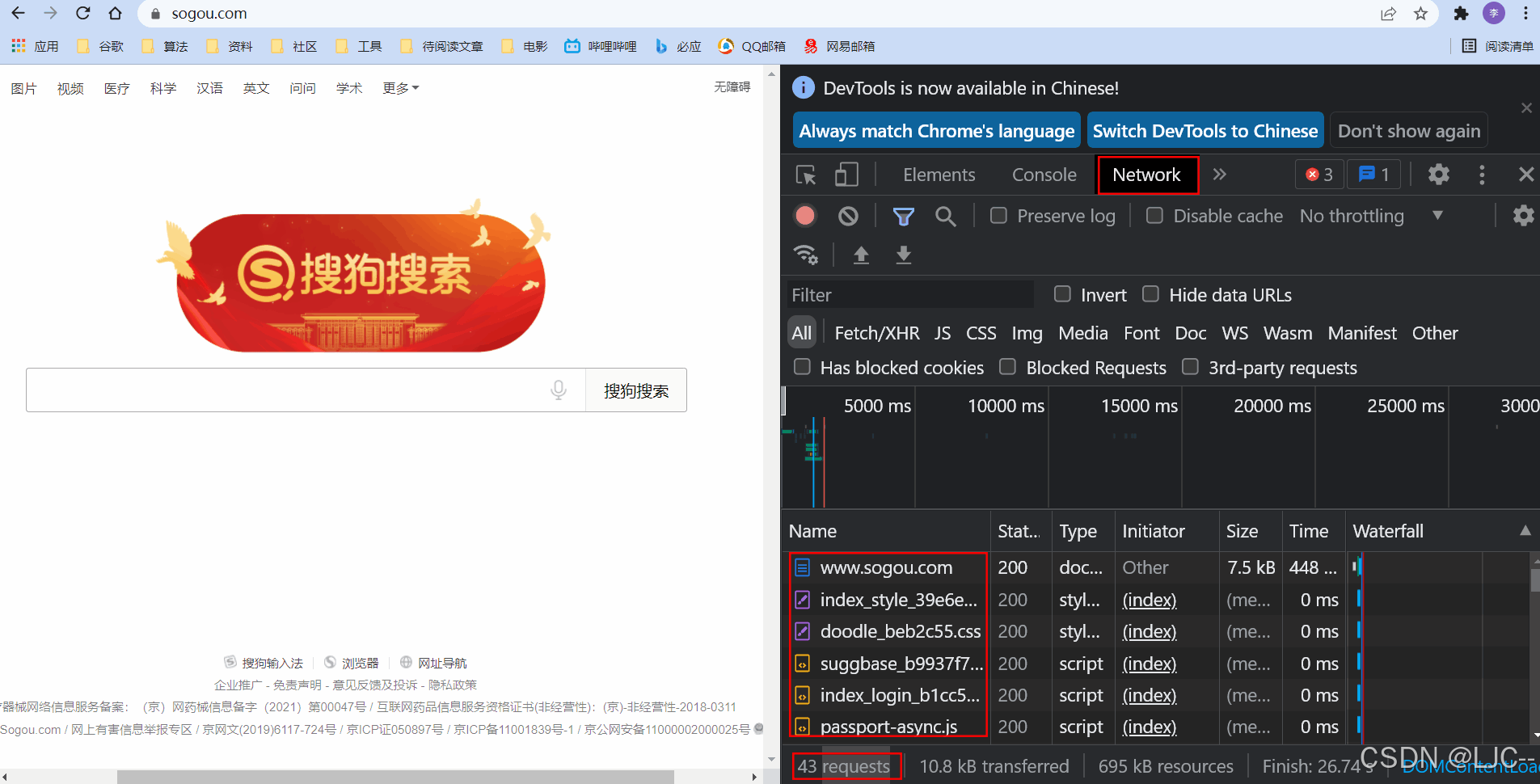The height and width of the screenshot is (784, 1540).
Task: Toggle the network filter funnel icon
Action: (903, 216)
